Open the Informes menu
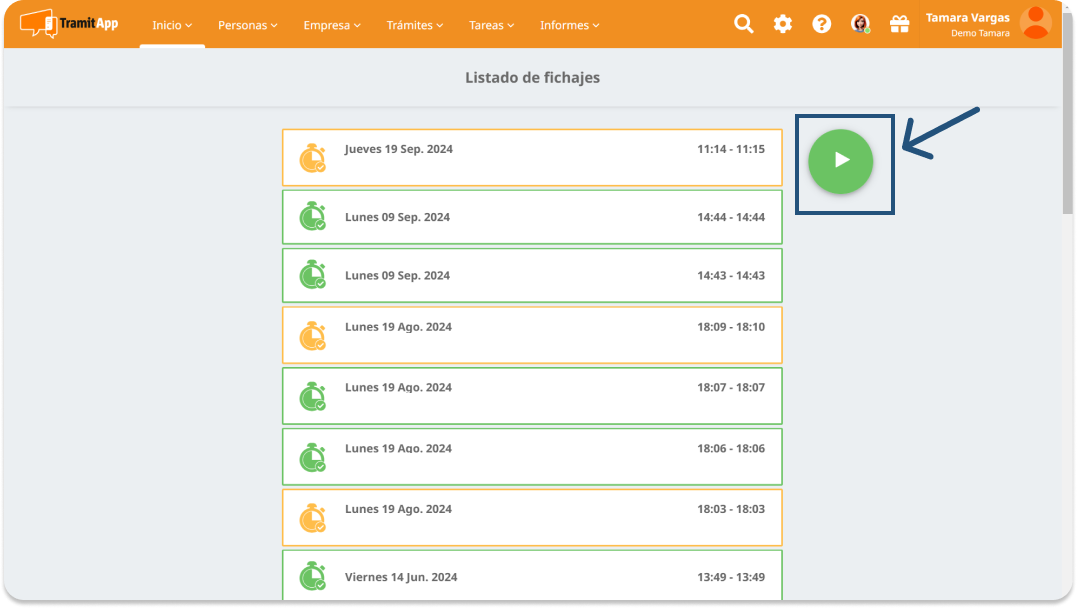 569,25
